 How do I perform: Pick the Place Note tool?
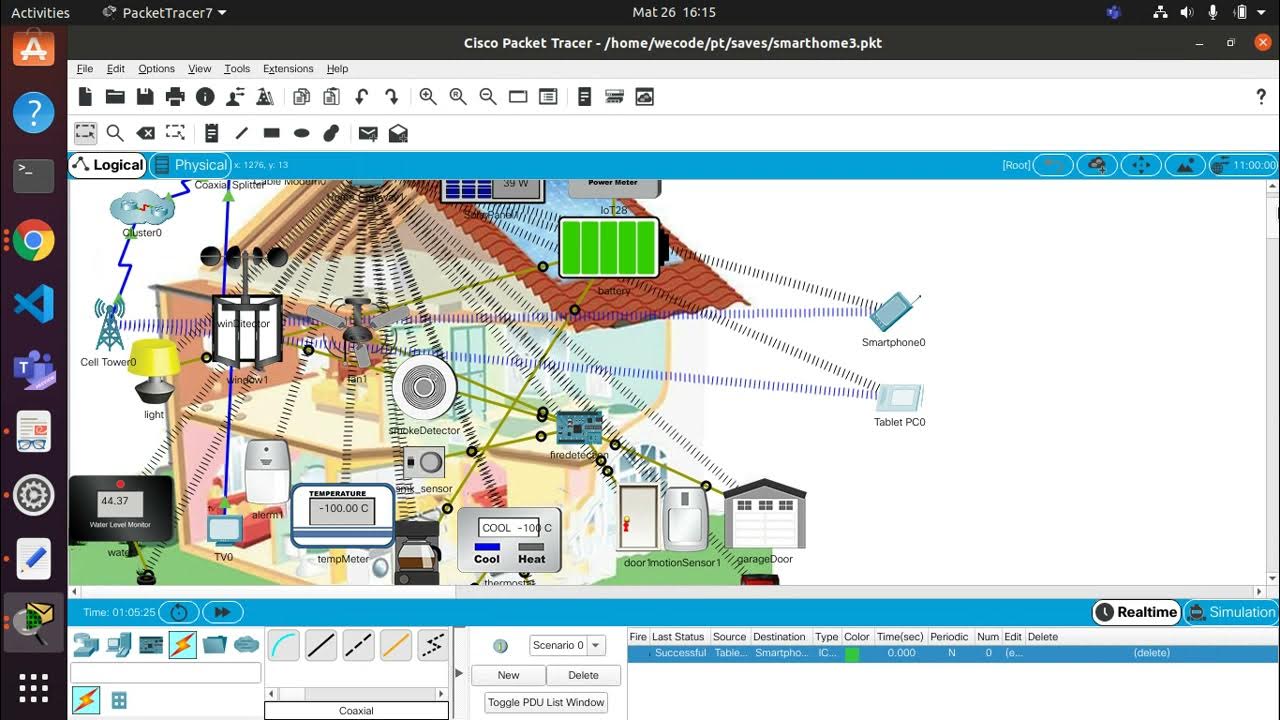tap(211, 133)
